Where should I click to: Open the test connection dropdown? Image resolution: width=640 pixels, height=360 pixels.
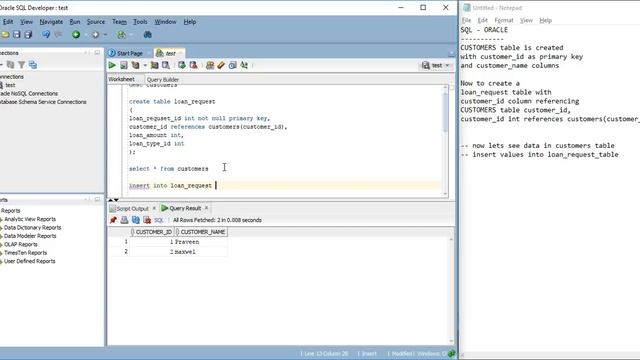[x=436, y=65]
